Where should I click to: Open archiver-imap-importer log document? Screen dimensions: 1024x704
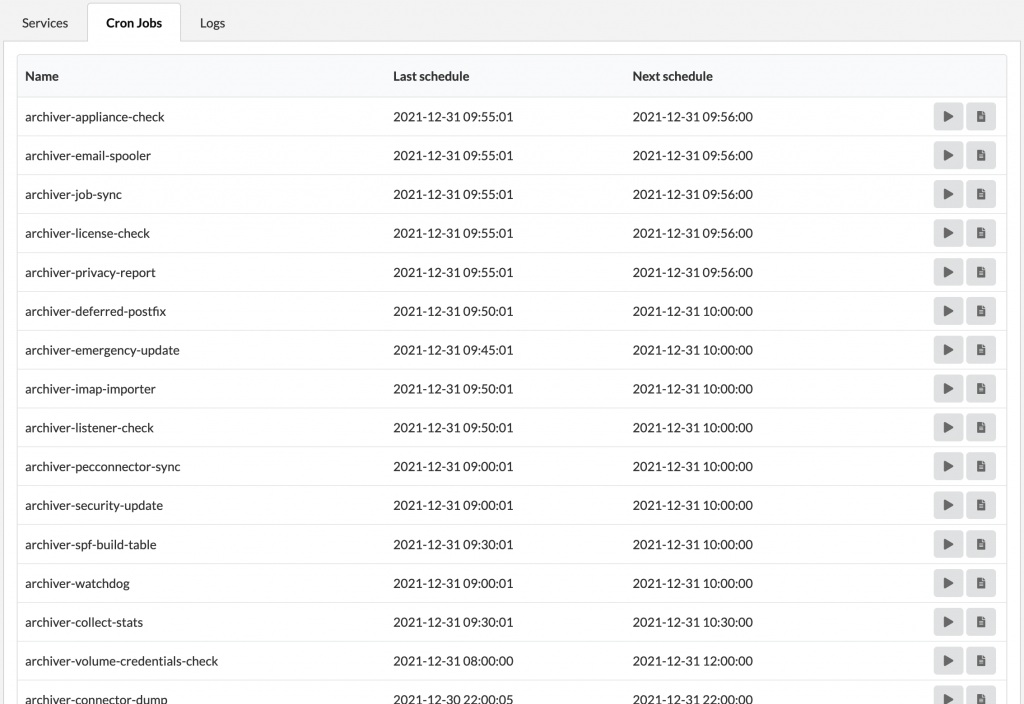tap(981, 389)
